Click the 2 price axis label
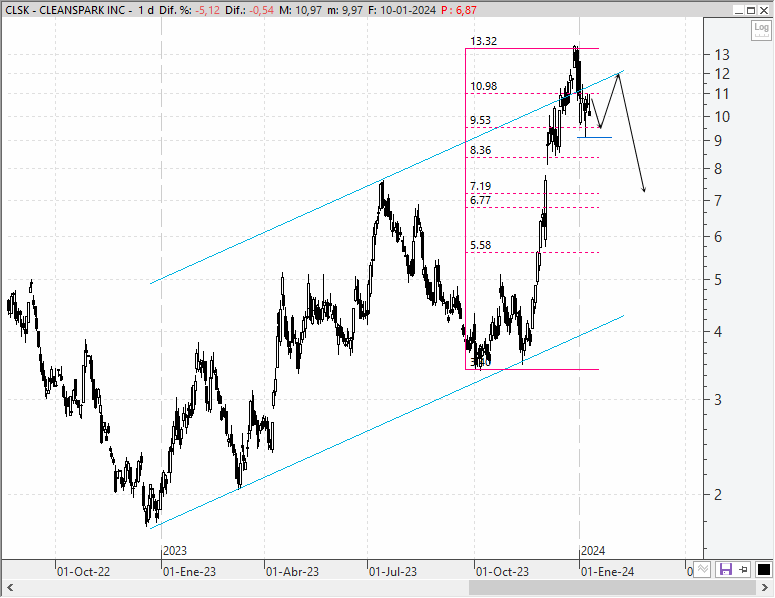The height and width of the screenshot is (598, 775). tap(719, 494)
